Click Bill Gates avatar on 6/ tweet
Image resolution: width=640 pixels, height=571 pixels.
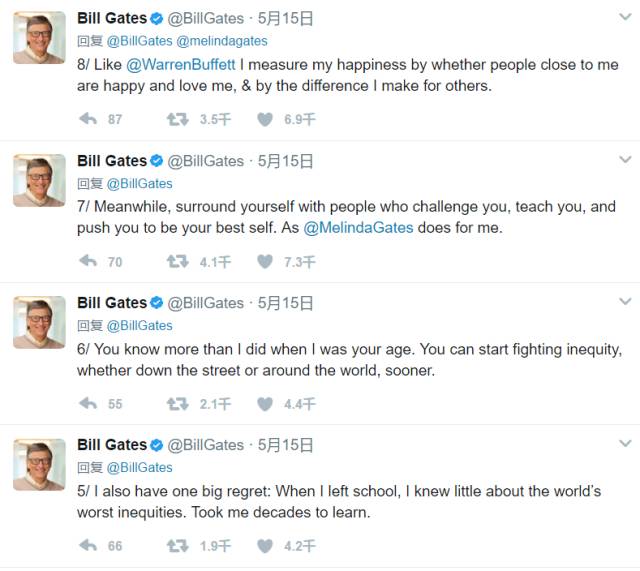pyautogui.click(x=39, y=323)
